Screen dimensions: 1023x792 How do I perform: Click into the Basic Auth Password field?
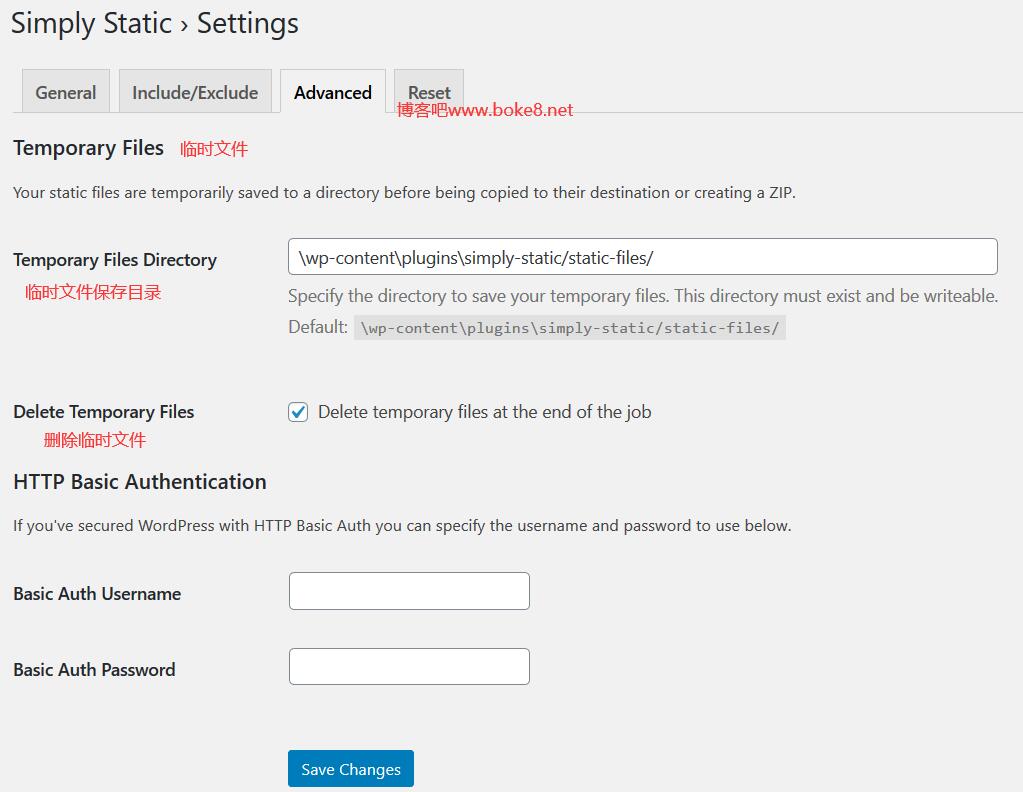coord(409,666)
